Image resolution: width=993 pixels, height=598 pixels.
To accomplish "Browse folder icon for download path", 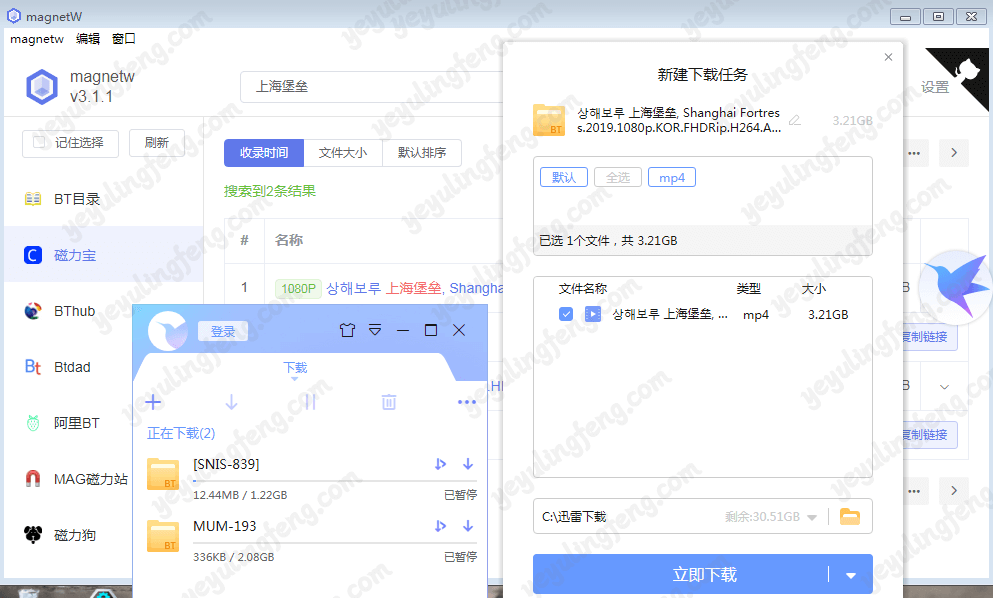I will 850,517.
